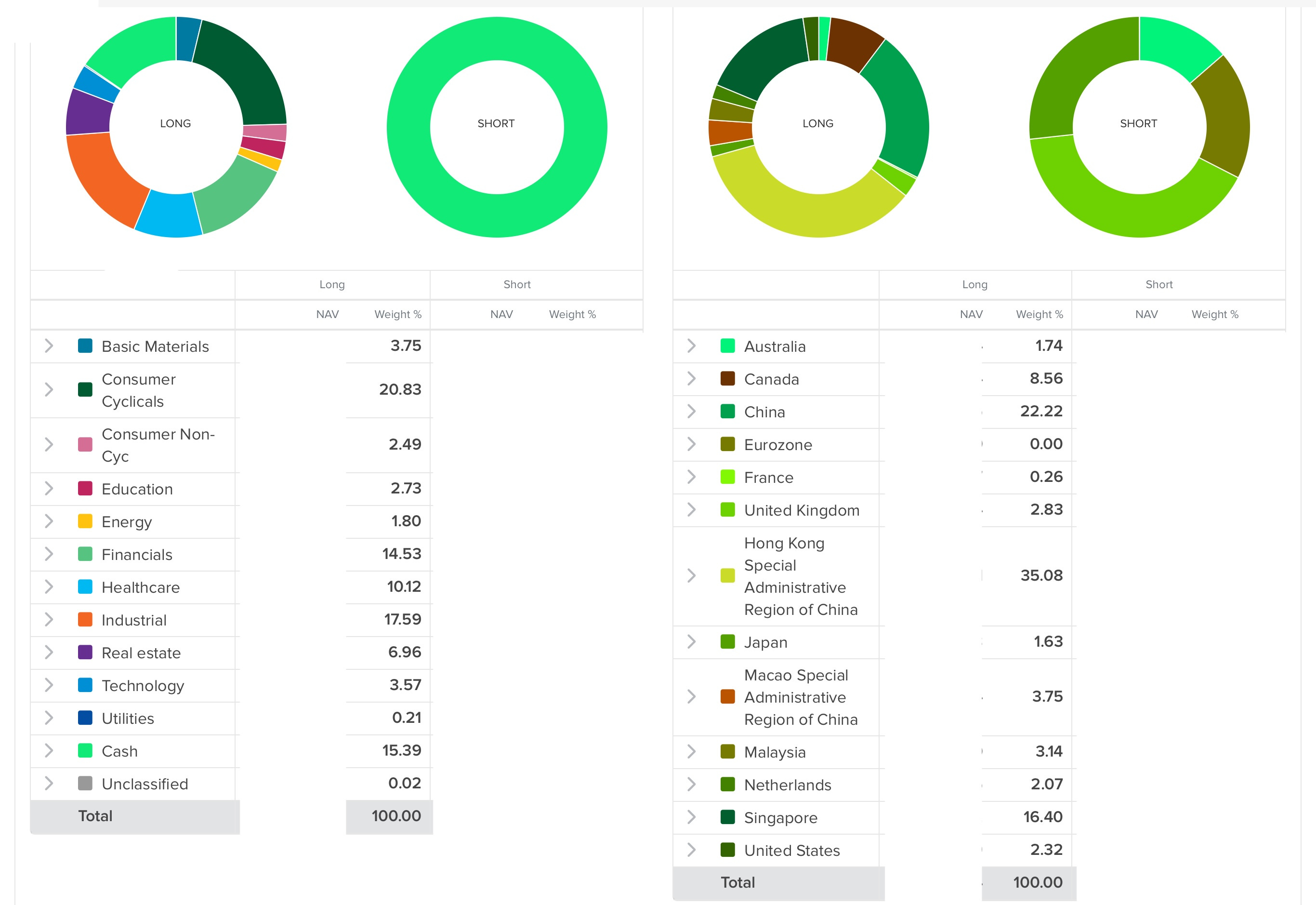Expand the Consumer Cyclicals row
1316x905 pixels.
(49, 389)
